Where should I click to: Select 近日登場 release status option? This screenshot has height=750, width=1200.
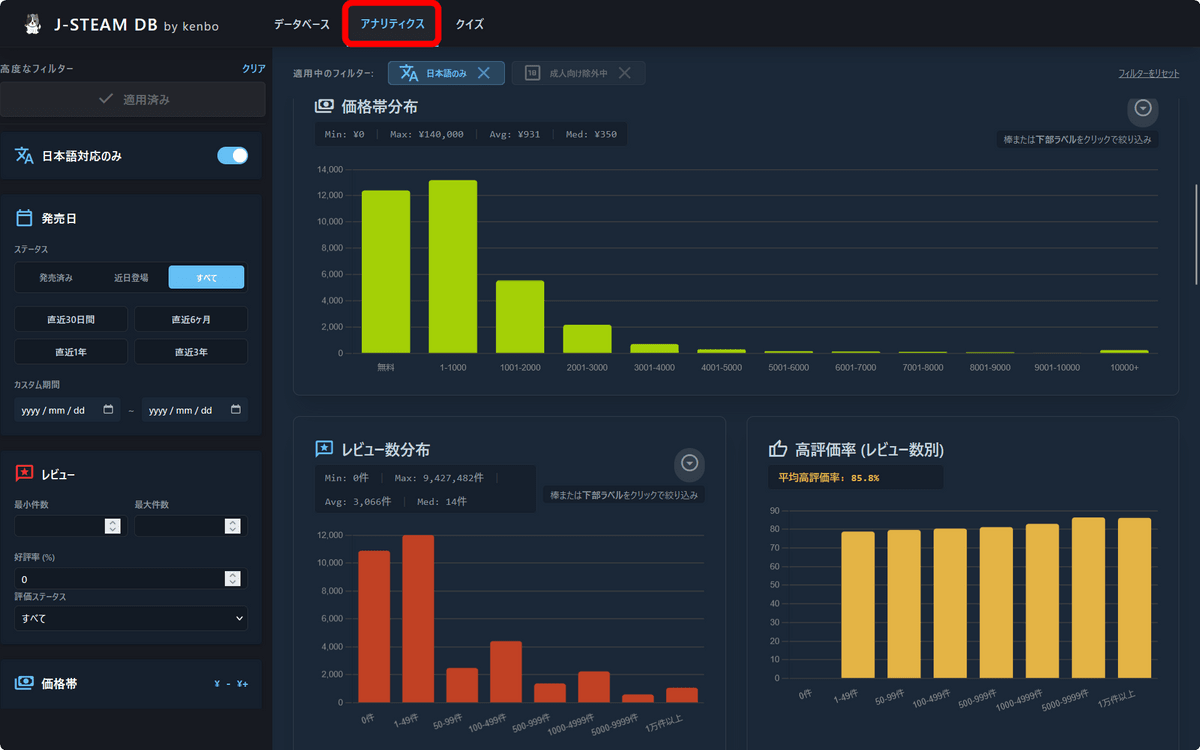[131, 277]
